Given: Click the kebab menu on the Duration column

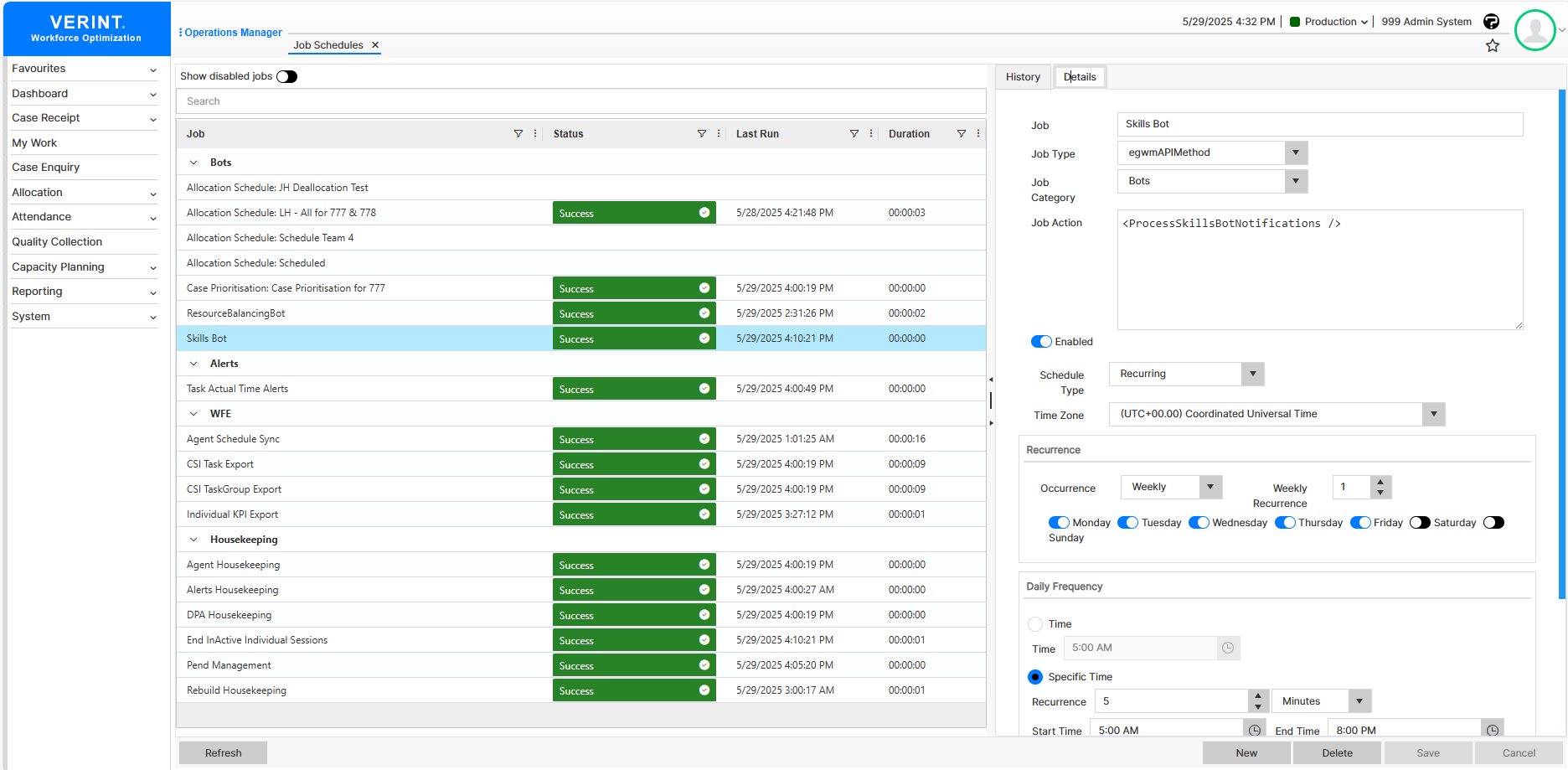Looking at the screenshot, I should (977, 133).
